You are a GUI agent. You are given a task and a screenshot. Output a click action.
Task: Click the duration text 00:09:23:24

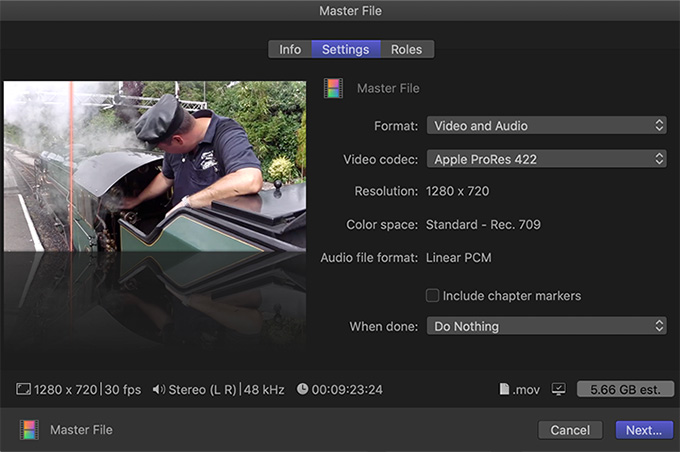pos(347,390)
